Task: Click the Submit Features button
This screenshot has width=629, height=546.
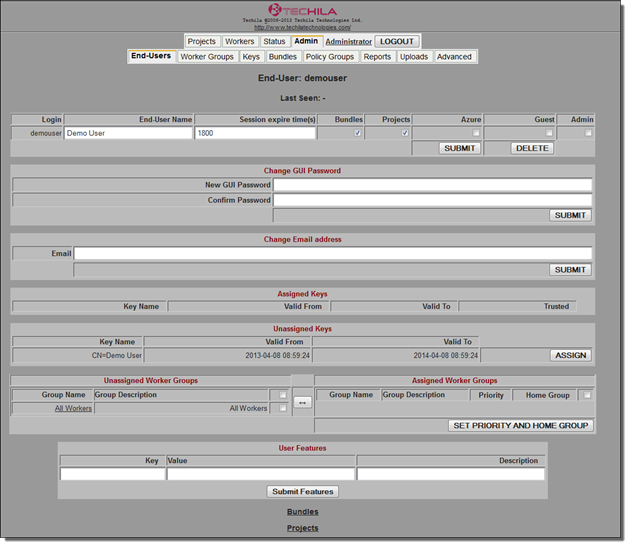Action: 302,491
